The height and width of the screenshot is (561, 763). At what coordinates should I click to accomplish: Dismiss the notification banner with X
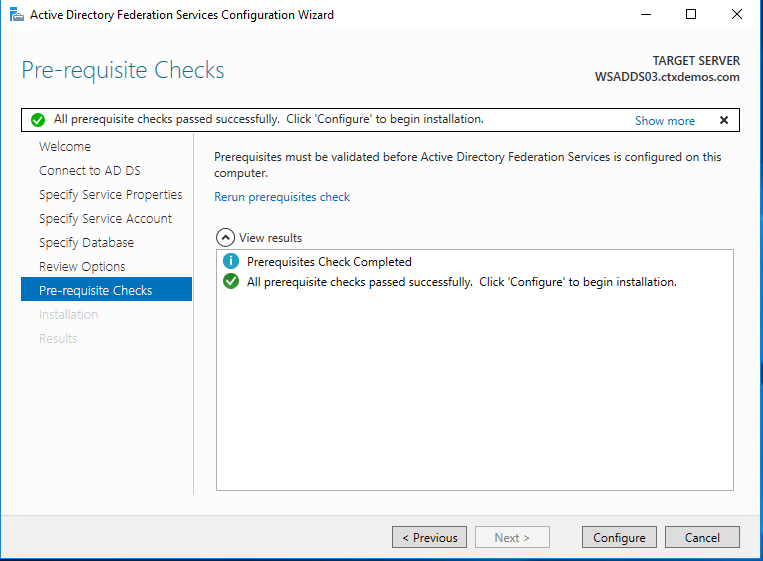[724, 120]
